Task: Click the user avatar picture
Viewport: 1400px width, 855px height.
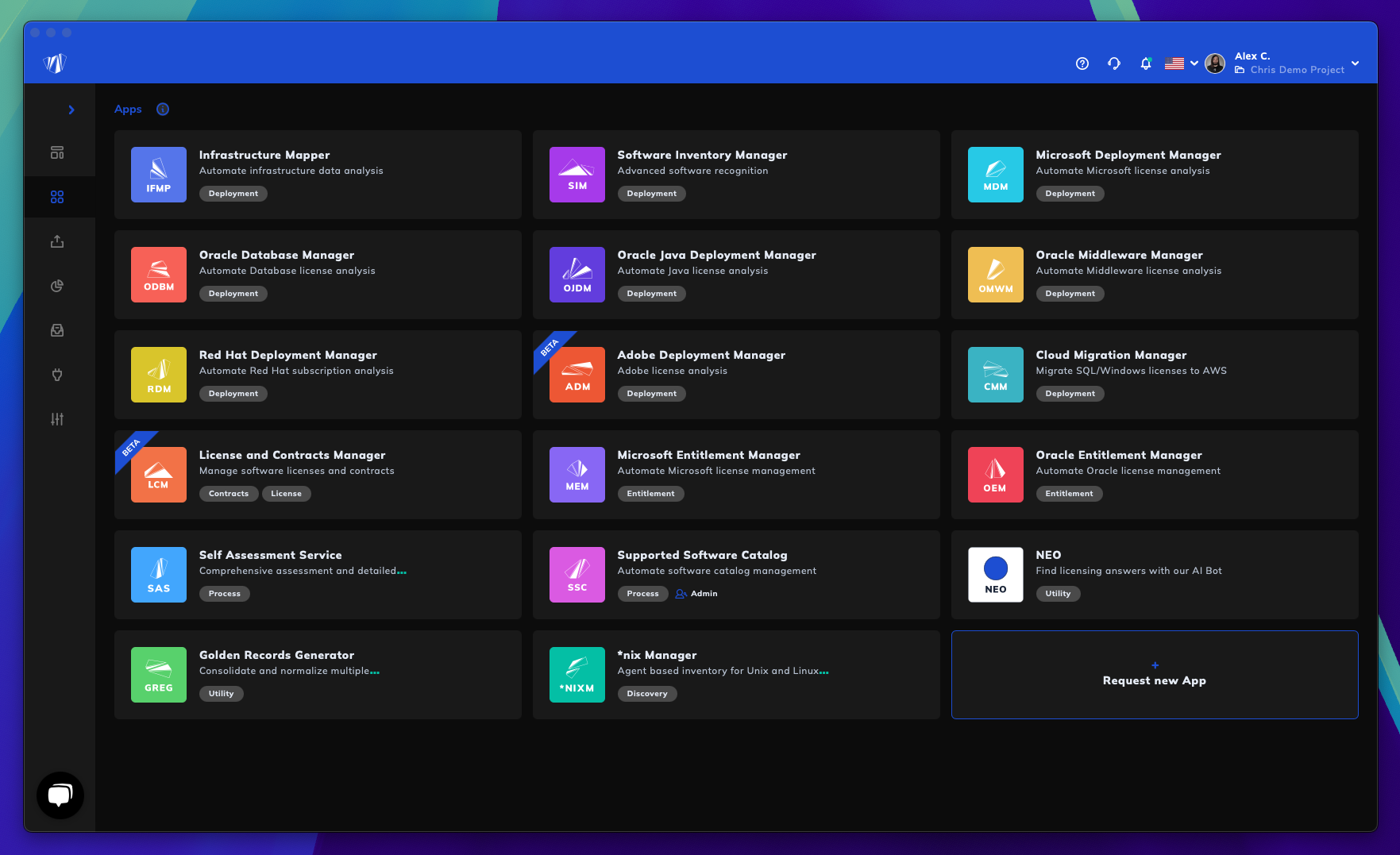Action: coord(1215,64)
